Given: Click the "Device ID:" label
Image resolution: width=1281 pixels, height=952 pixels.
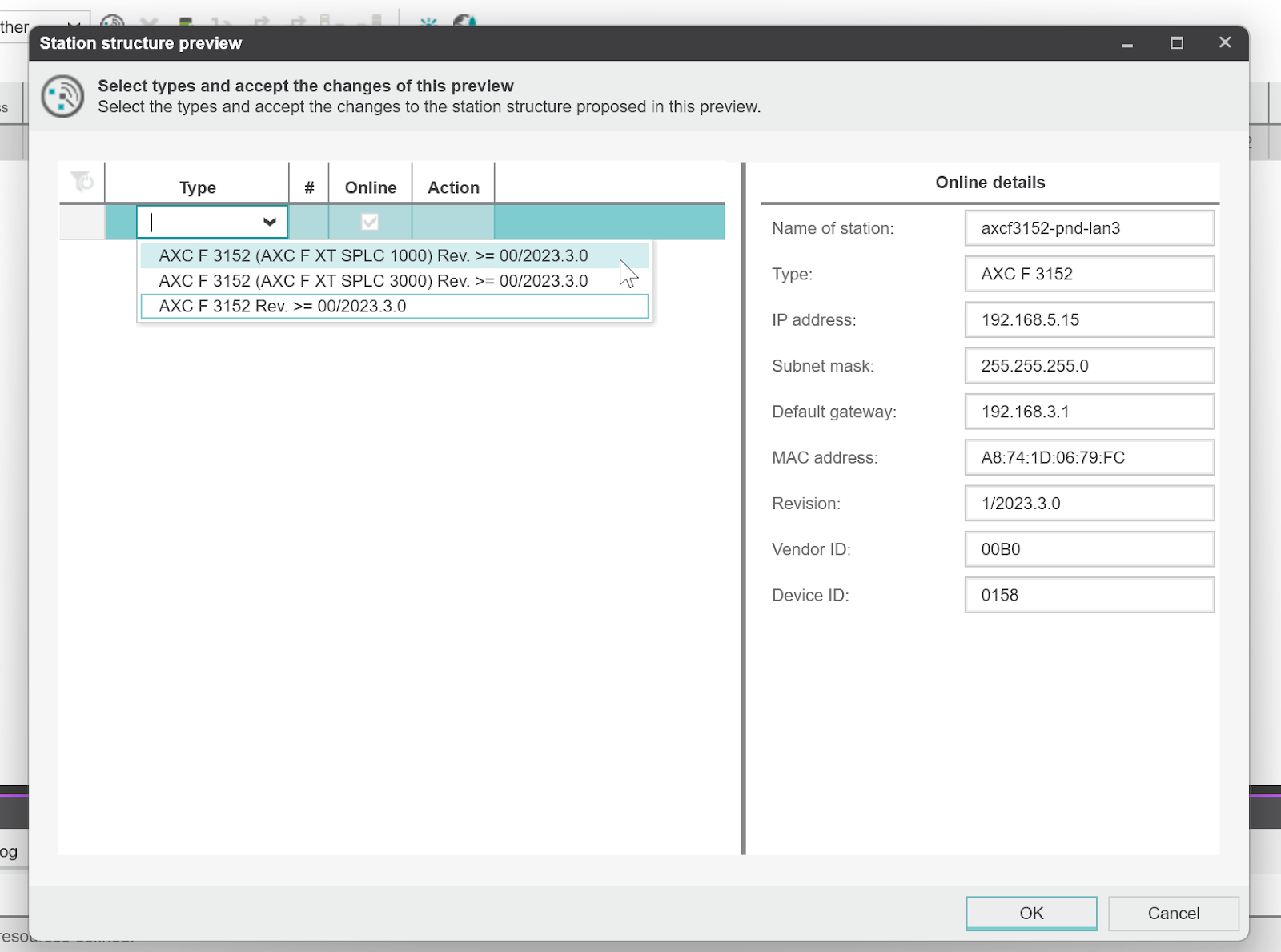Looking at the screenshot, I should [x=810, y=595].
